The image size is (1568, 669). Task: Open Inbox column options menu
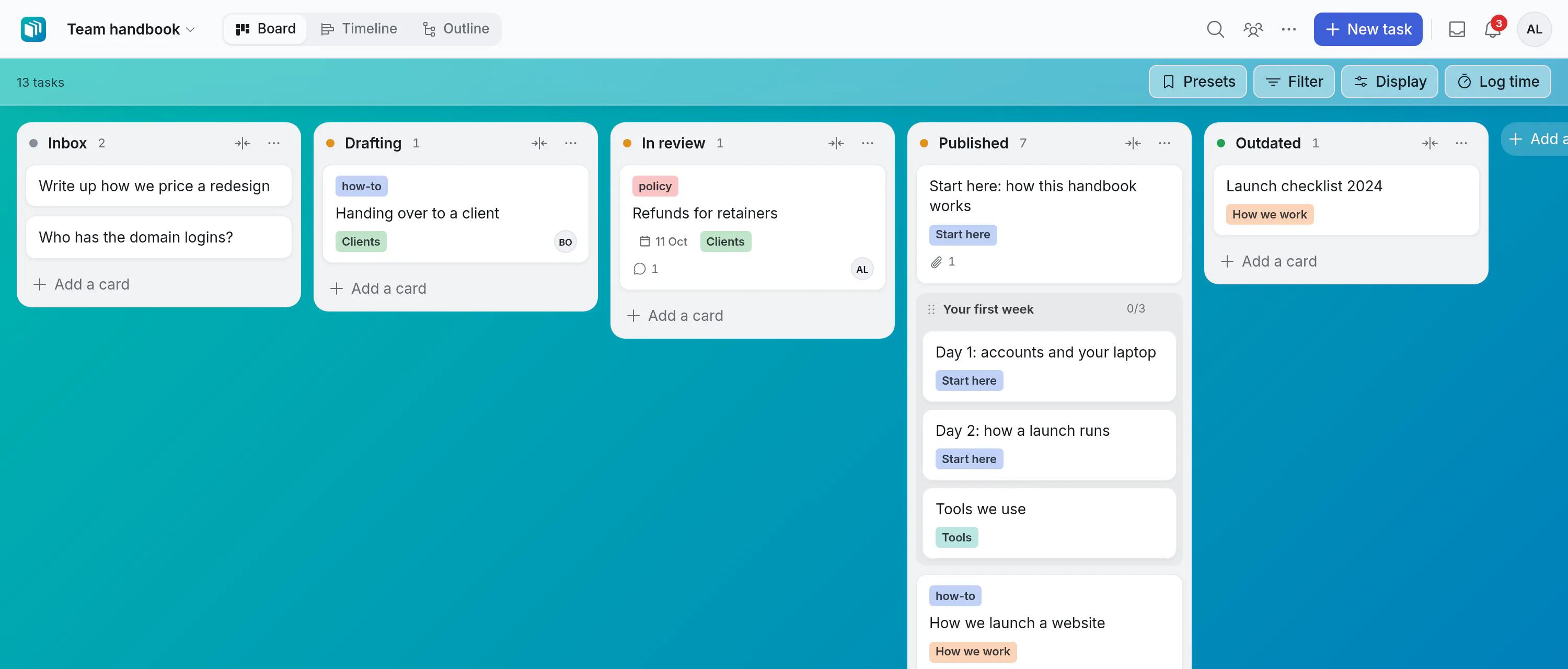274,143
